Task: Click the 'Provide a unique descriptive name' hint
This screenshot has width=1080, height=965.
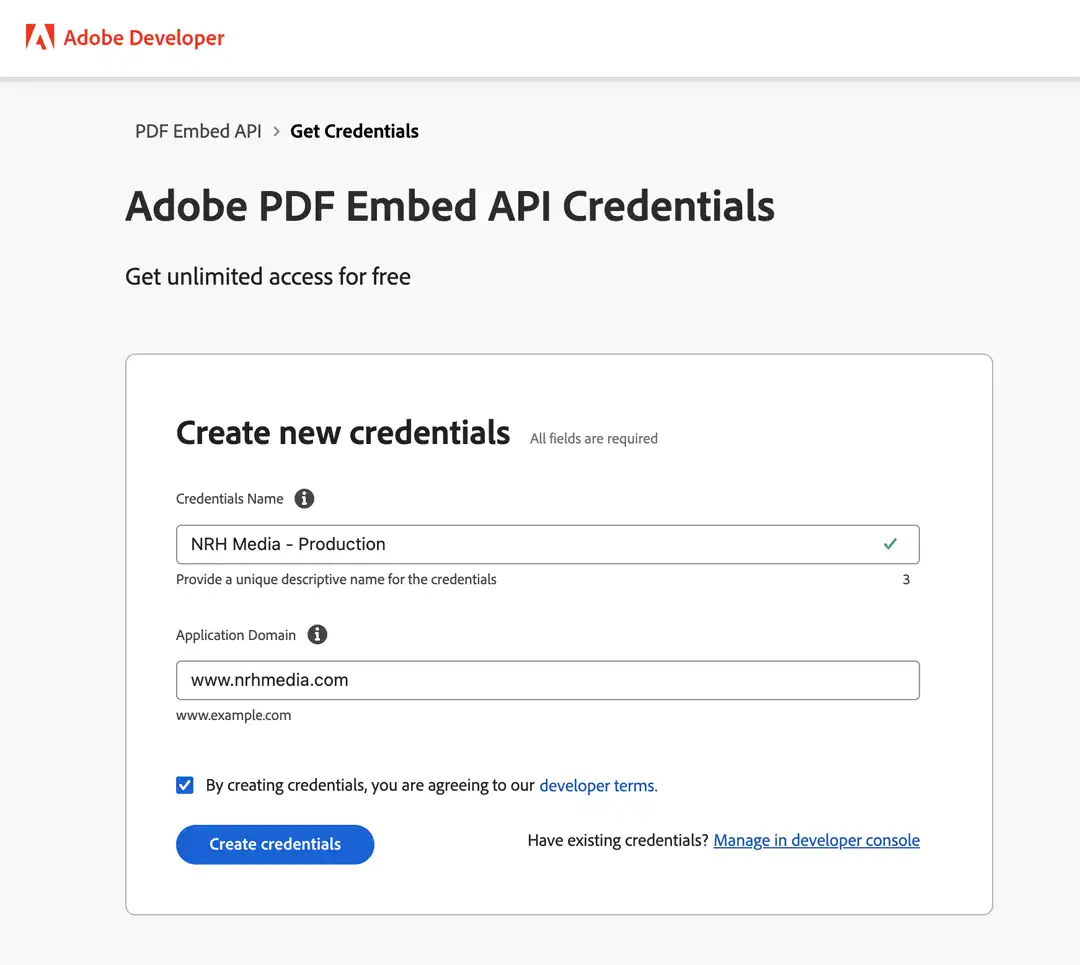Action: [336, 579]
